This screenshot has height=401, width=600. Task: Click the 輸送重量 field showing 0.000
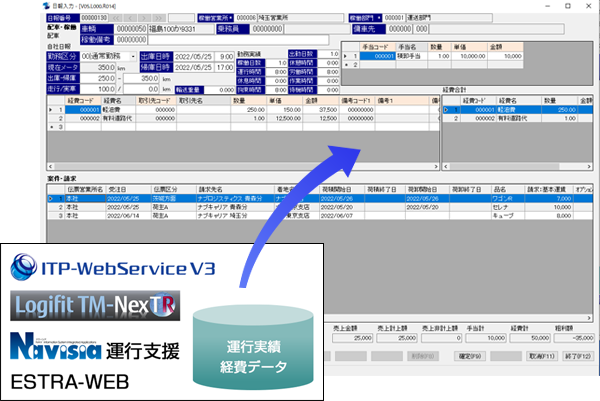tap(220, 90)
